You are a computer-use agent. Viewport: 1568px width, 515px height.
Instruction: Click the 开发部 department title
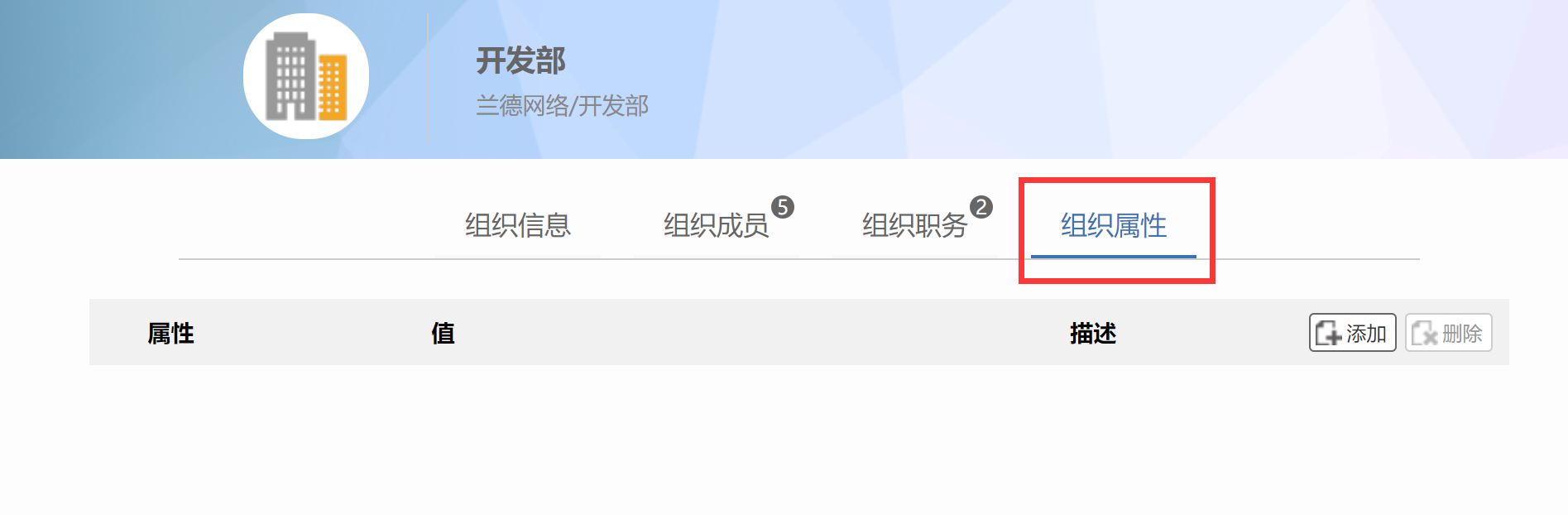pos(520,60)
